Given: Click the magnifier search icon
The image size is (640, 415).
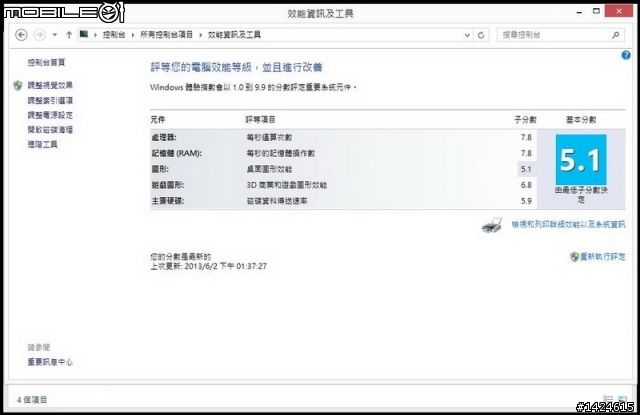Looking at the screenshot, I should coord(616,36).
